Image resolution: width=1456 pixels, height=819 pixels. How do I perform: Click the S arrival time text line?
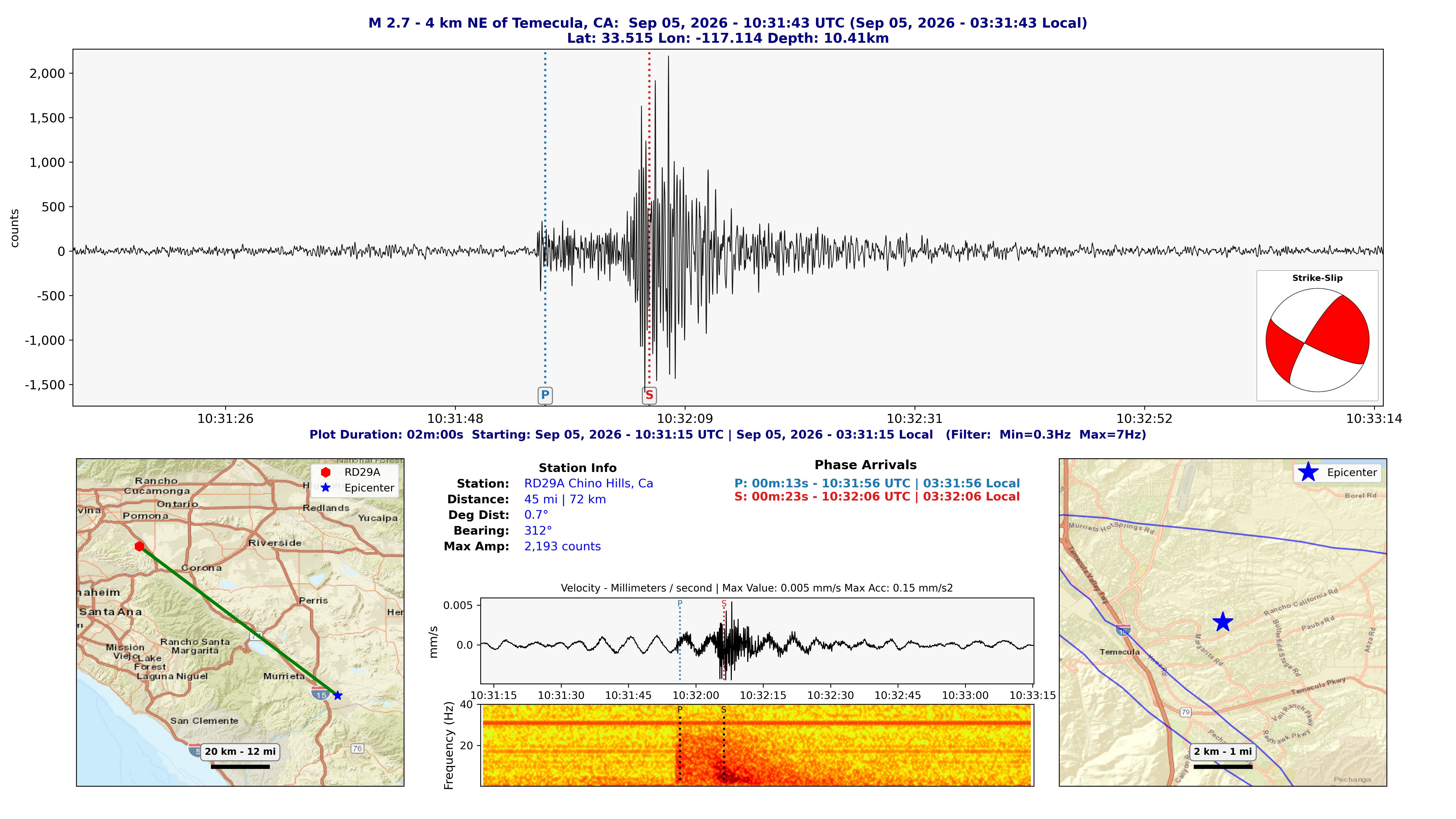click(877, 497)
